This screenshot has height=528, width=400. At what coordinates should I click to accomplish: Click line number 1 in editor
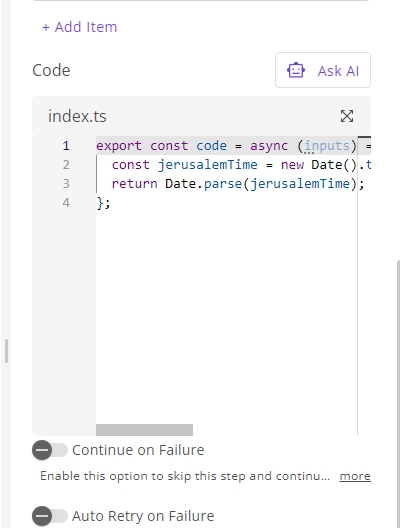(66, 146)
